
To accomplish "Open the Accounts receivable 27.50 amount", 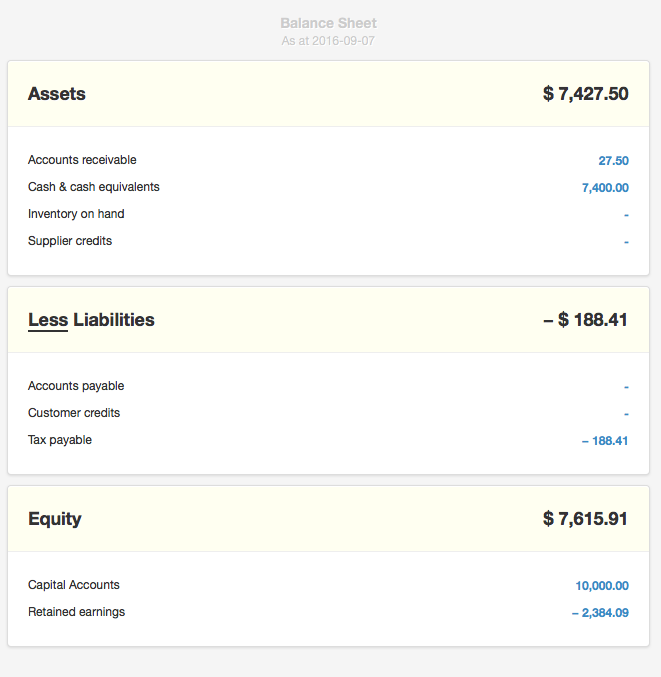I will [613, 161].
